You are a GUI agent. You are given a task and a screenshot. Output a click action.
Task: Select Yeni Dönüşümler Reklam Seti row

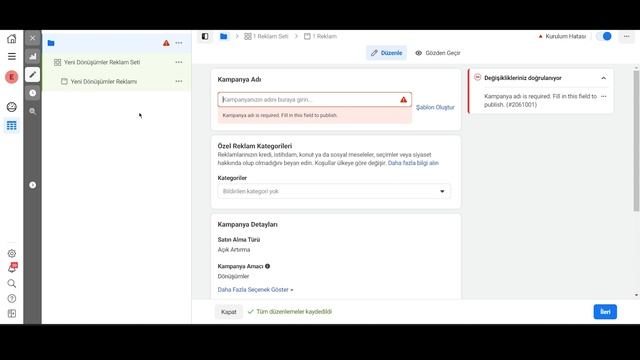pos(116,62)
